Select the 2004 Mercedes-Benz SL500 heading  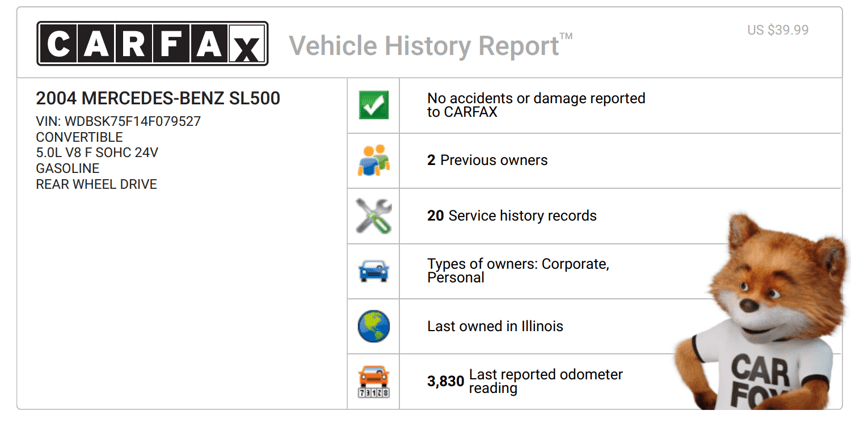pyautogui.click(x=158, y=98)
